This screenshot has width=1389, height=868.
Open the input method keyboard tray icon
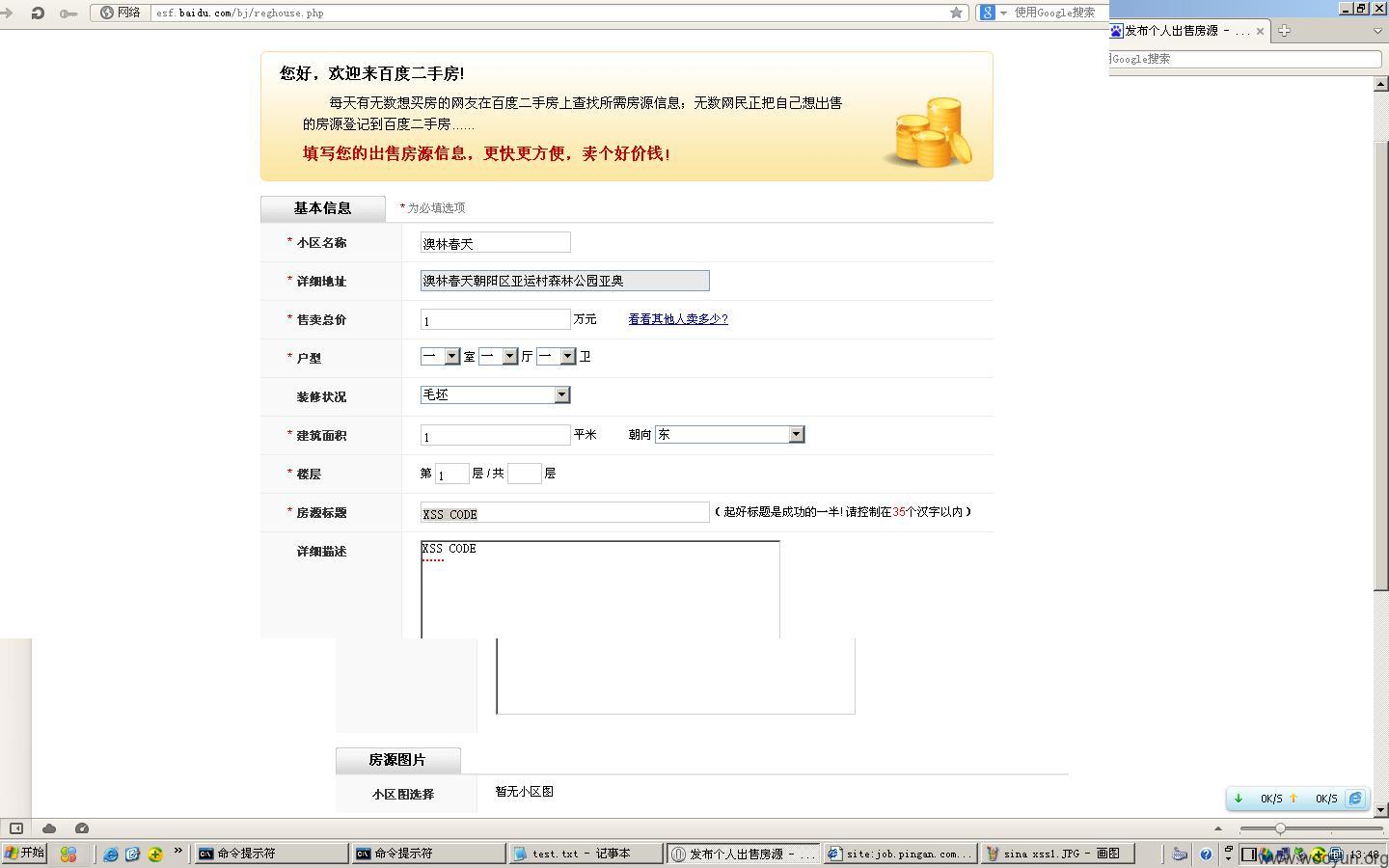click(x=1180, y=854)
